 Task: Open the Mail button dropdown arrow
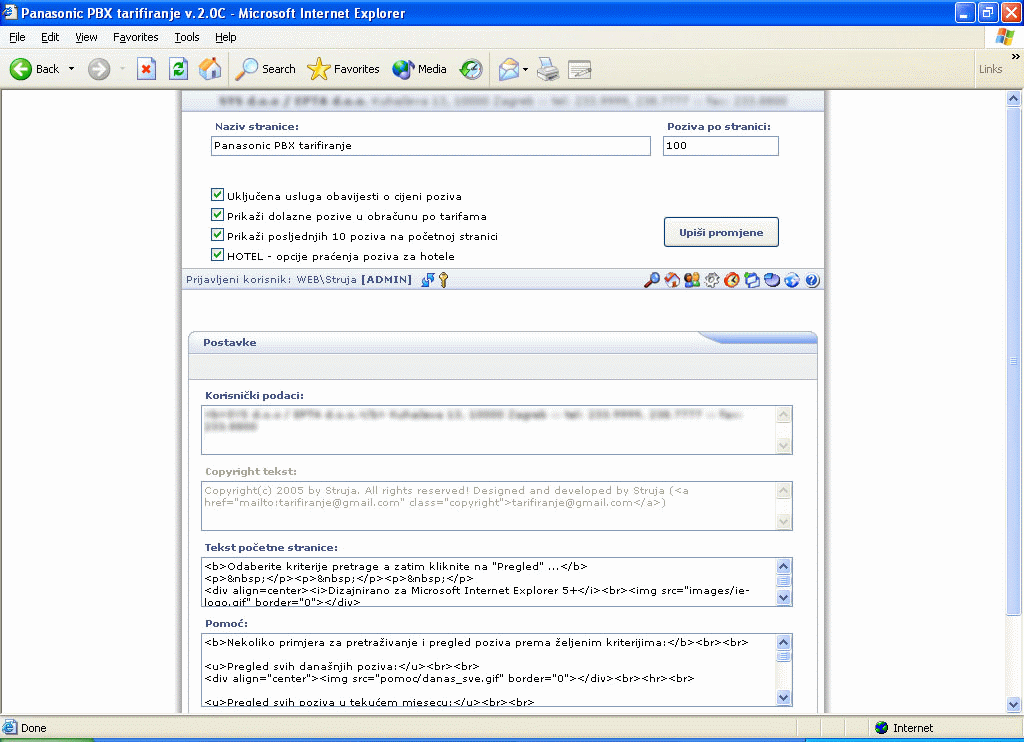(525, 69)
